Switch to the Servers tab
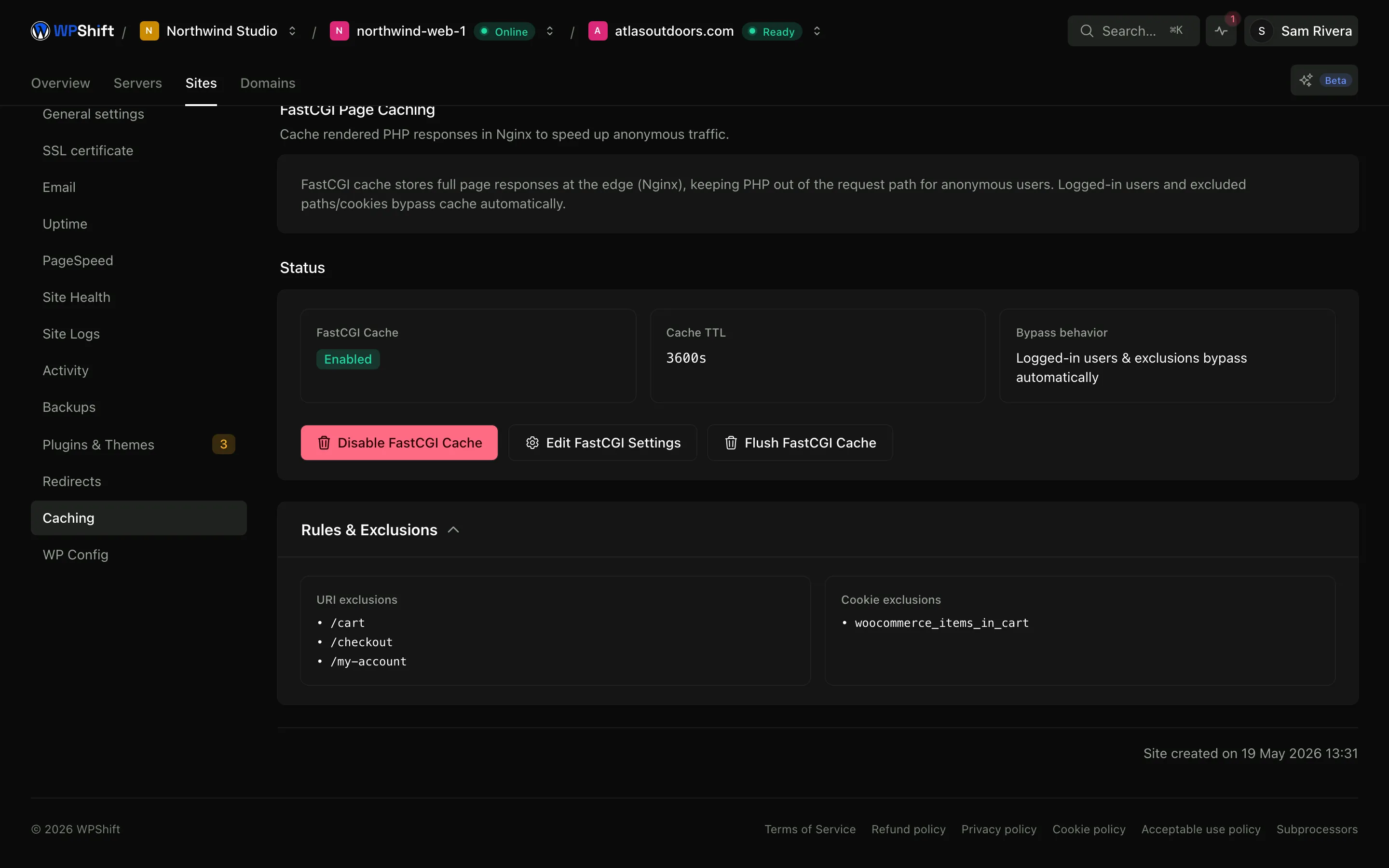This screenshot has width=1389, height=868. coord(138,83)
